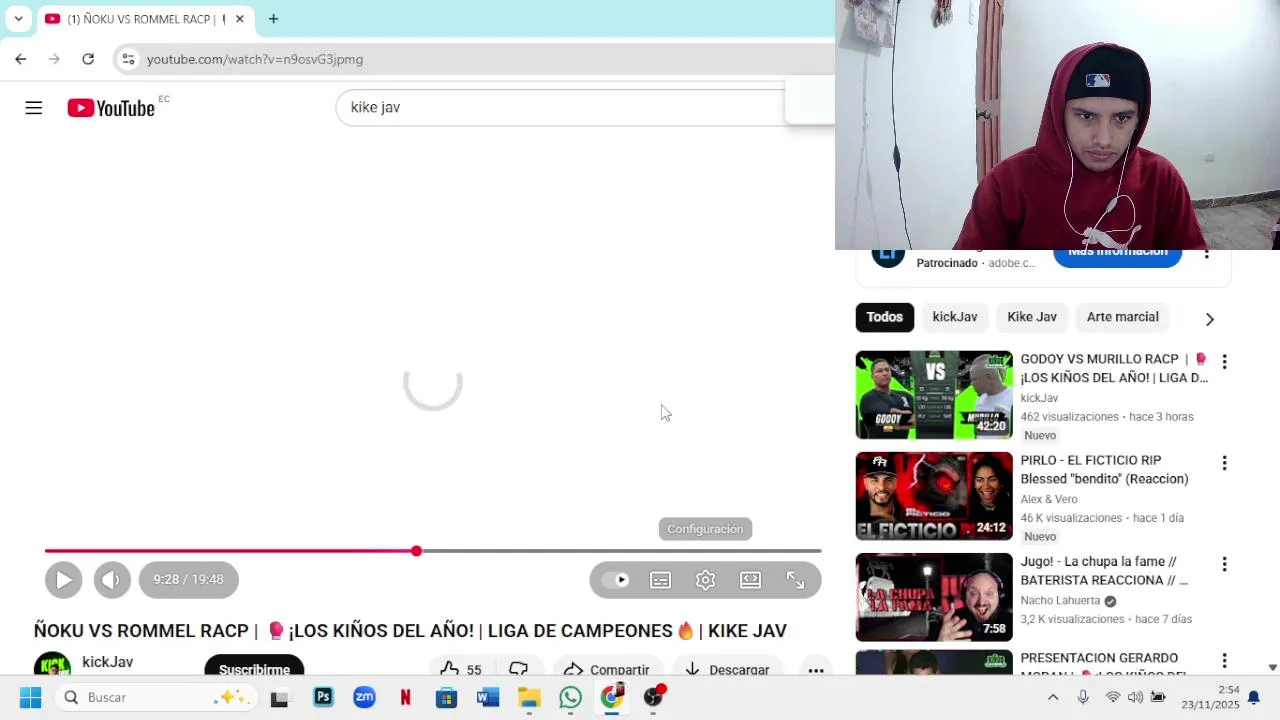The height and width of the screenshot is (720, 1280).
Task: Switch to theater mode
Action: coord(751,580)
